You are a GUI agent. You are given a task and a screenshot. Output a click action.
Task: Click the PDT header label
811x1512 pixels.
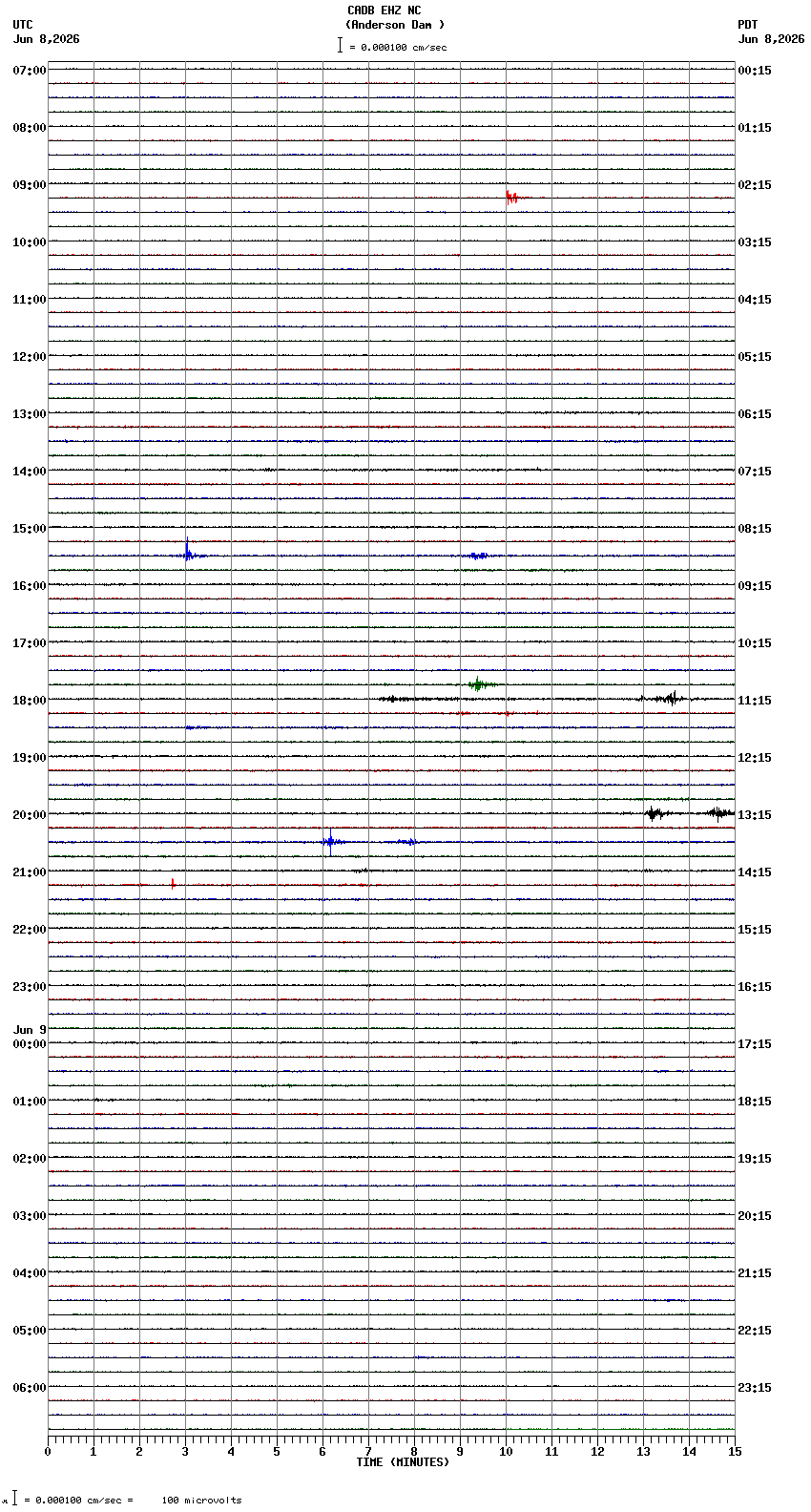coord(747,25)
